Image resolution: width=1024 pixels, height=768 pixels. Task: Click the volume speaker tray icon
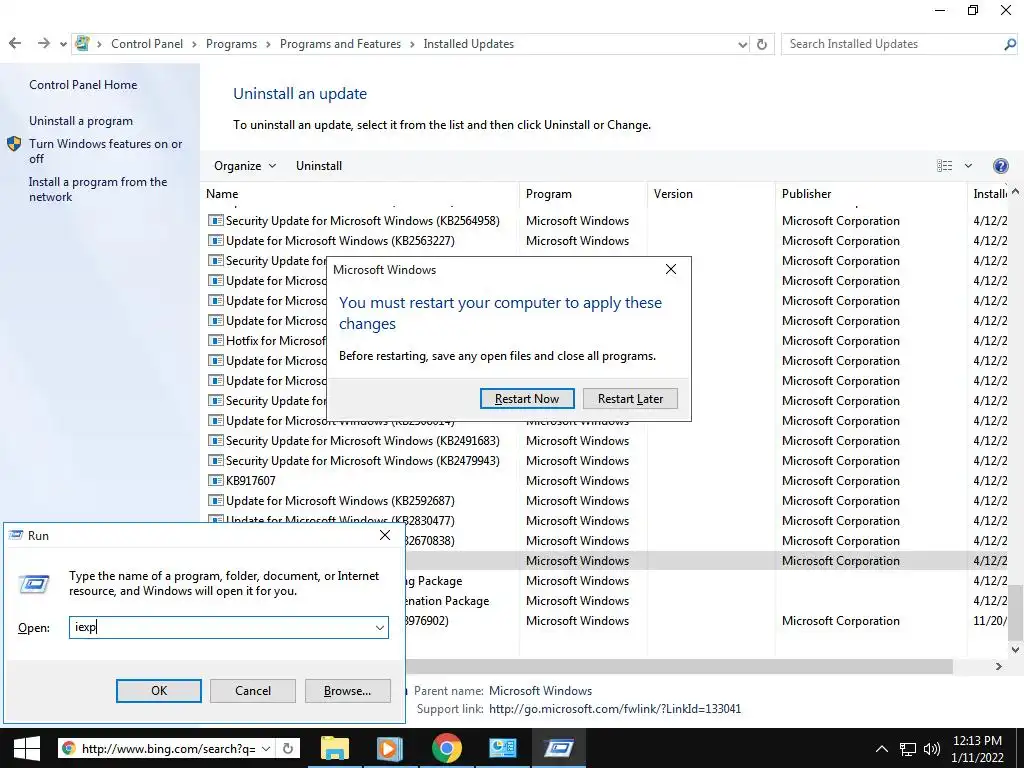pyautogui.click(x=932, y=749)
